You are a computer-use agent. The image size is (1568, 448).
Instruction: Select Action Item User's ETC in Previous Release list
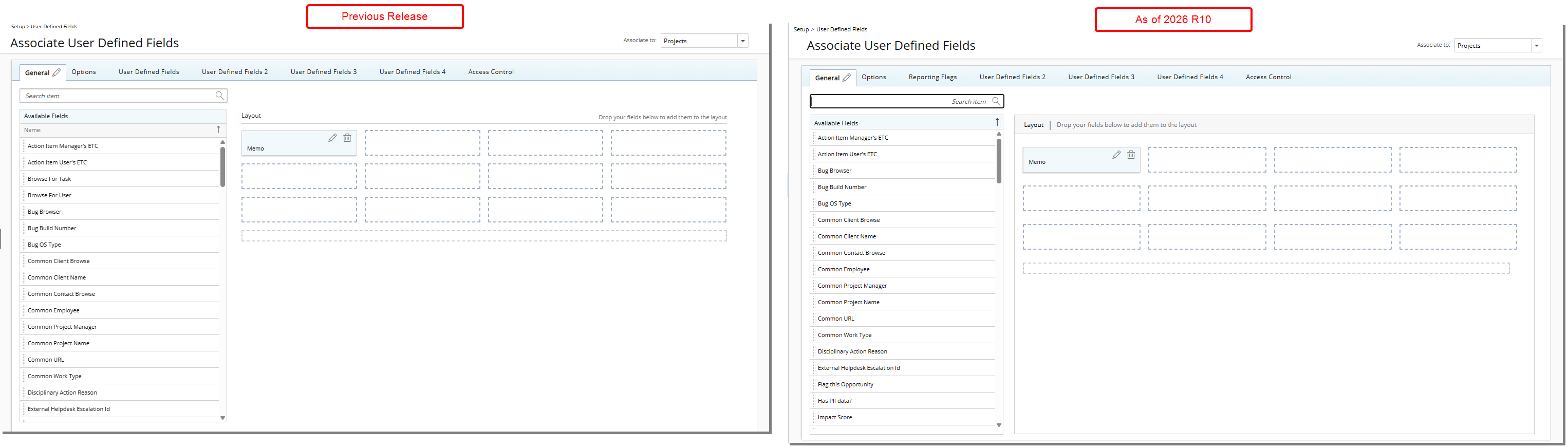coord(121,162)
